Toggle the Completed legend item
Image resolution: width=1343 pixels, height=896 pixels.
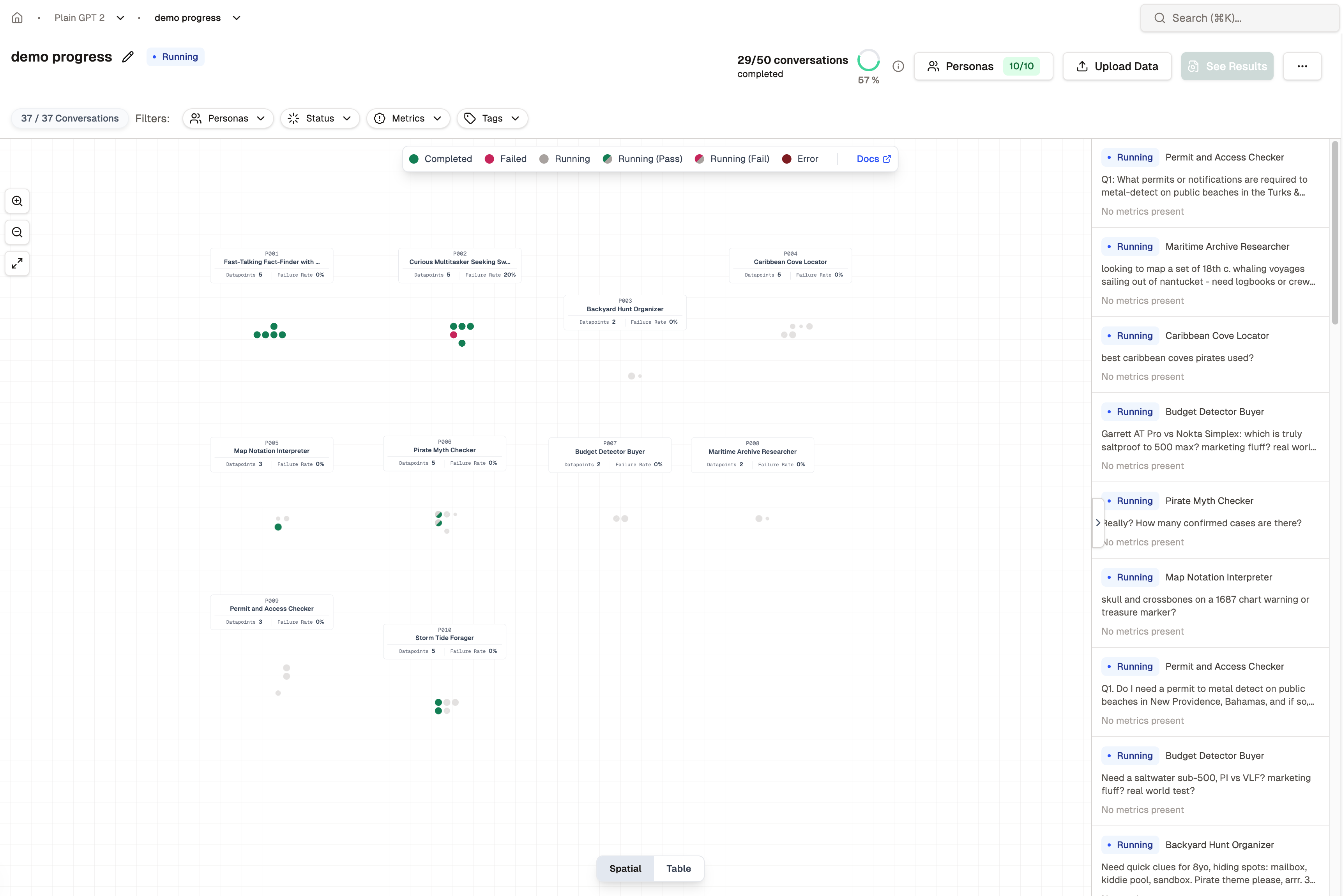[441, 159]
